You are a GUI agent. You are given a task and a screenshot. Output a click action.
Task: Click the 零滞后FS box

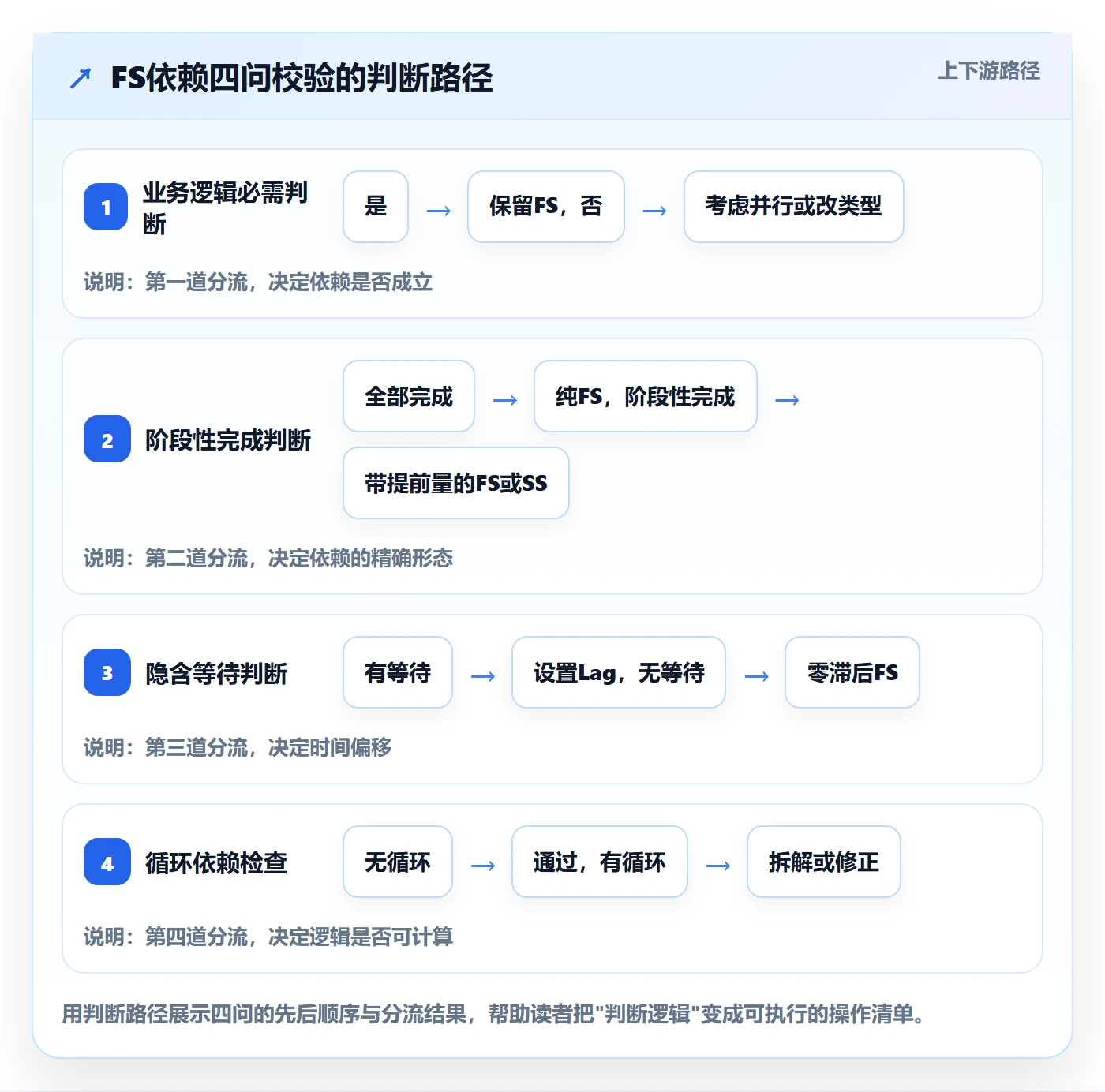[852, 672]
